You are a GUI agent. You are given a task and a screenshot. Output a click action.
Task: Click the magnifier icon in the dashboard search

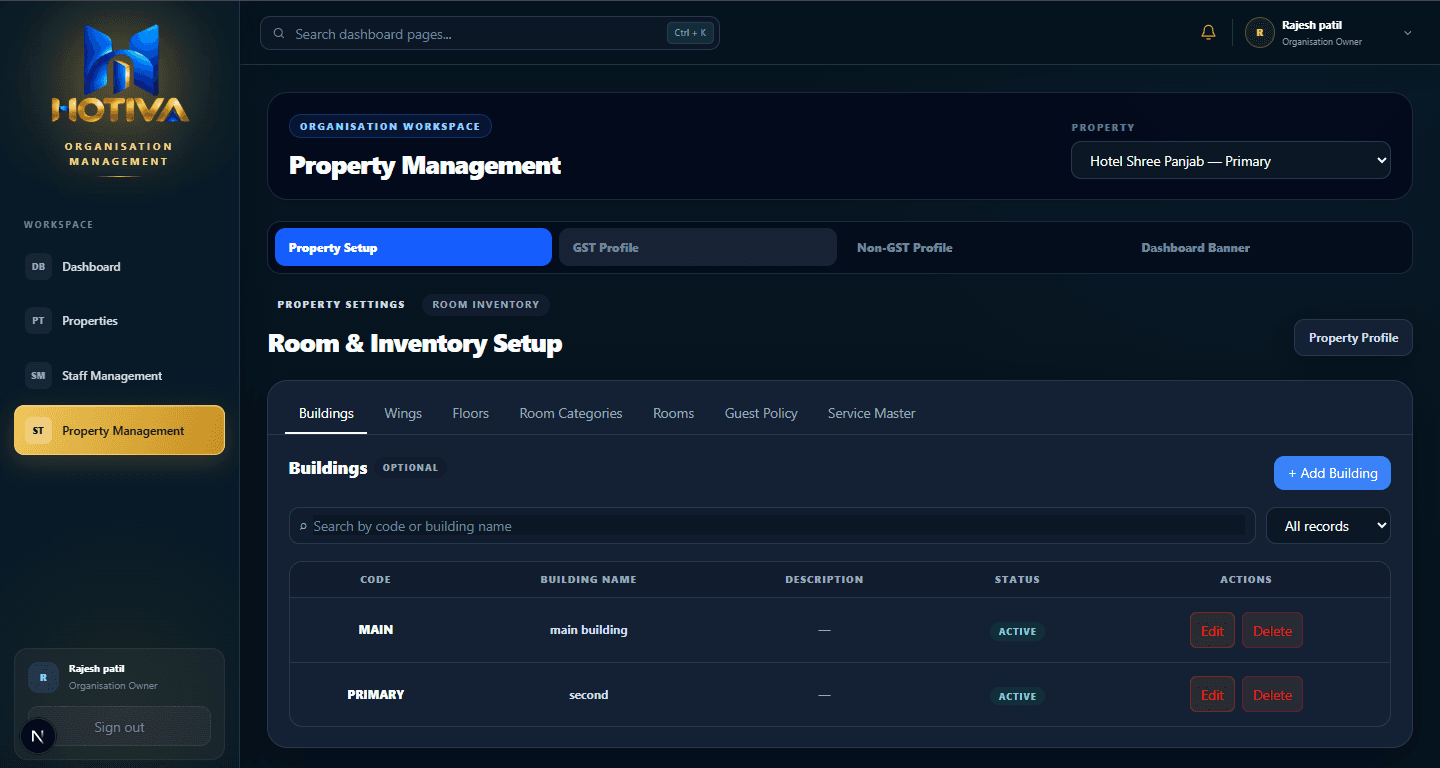coord(279,34)
